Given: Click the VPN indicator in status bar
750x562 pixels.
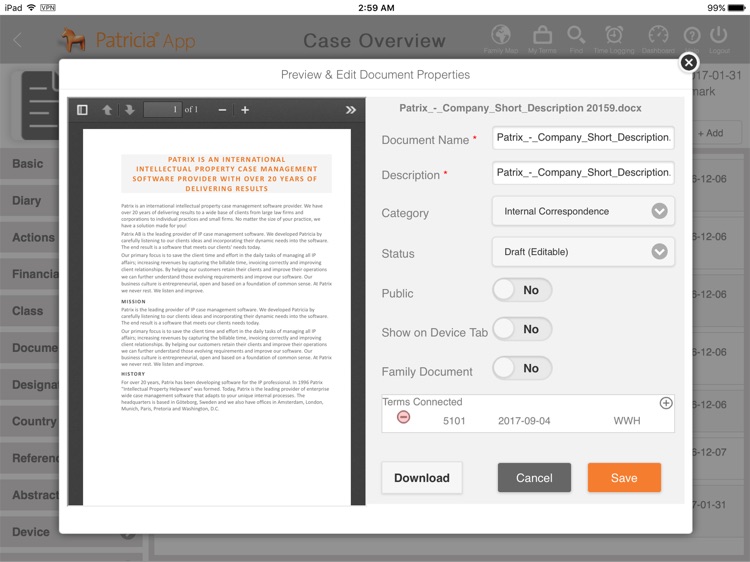Looking at the screenshot, I should tap(48, 7).
